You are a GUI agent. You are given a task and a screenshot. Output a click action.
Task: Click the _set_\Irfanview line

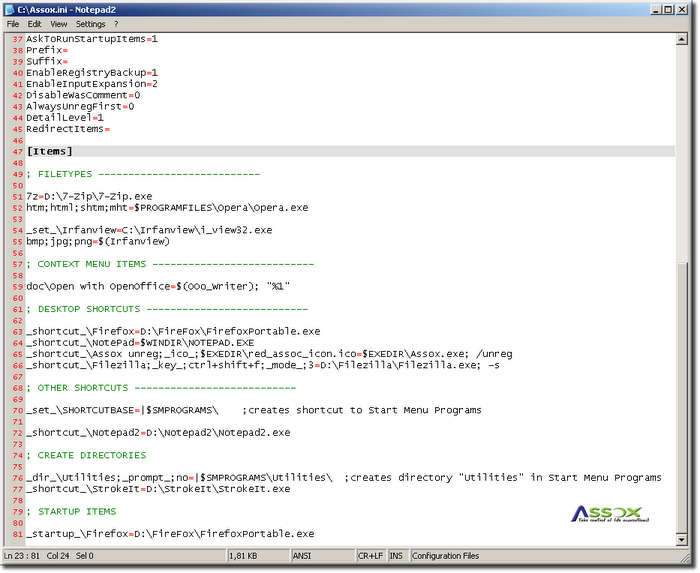pos(149,230)
